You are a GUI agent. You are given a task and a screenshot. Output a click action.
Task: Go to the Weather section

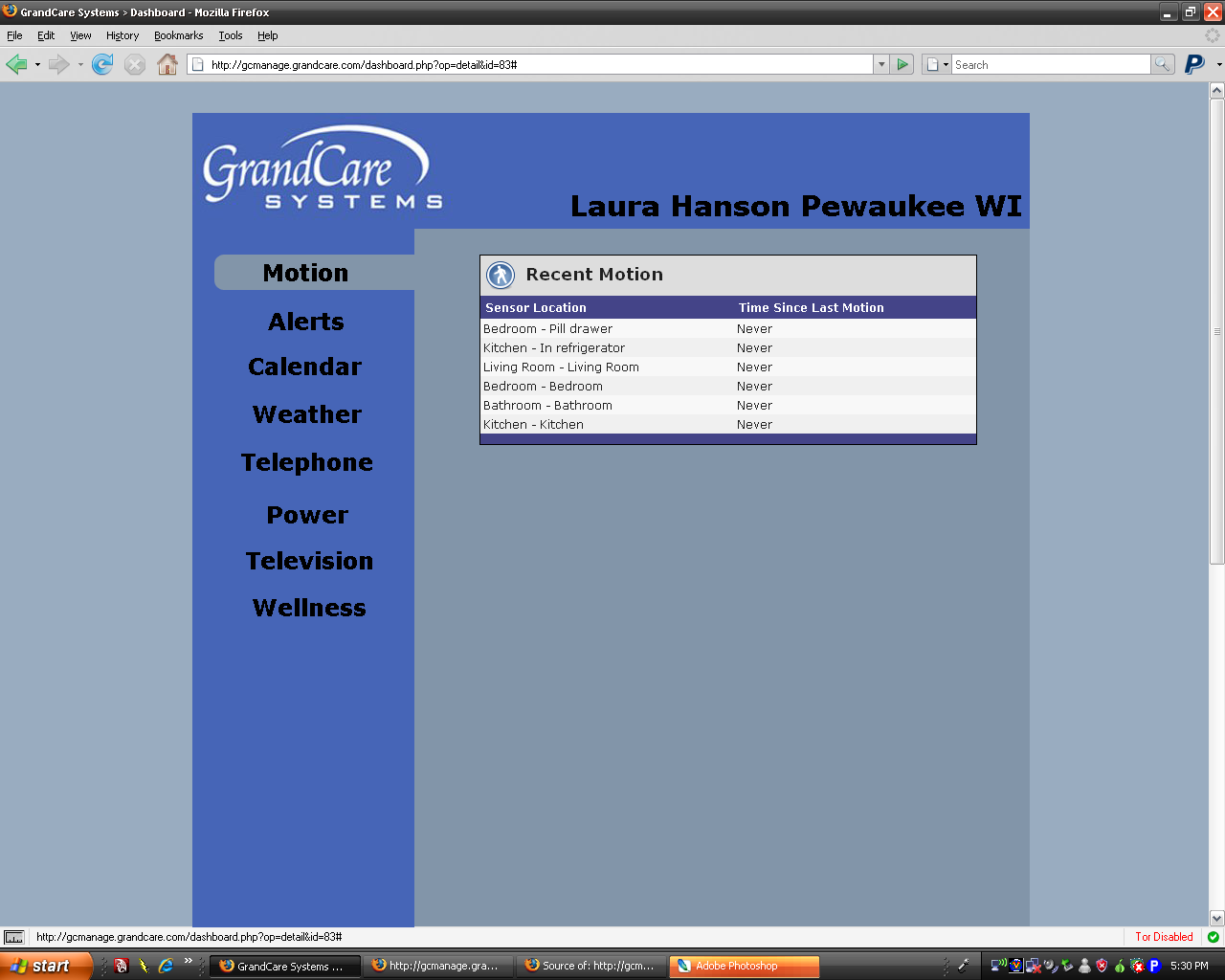coord(307,414)
